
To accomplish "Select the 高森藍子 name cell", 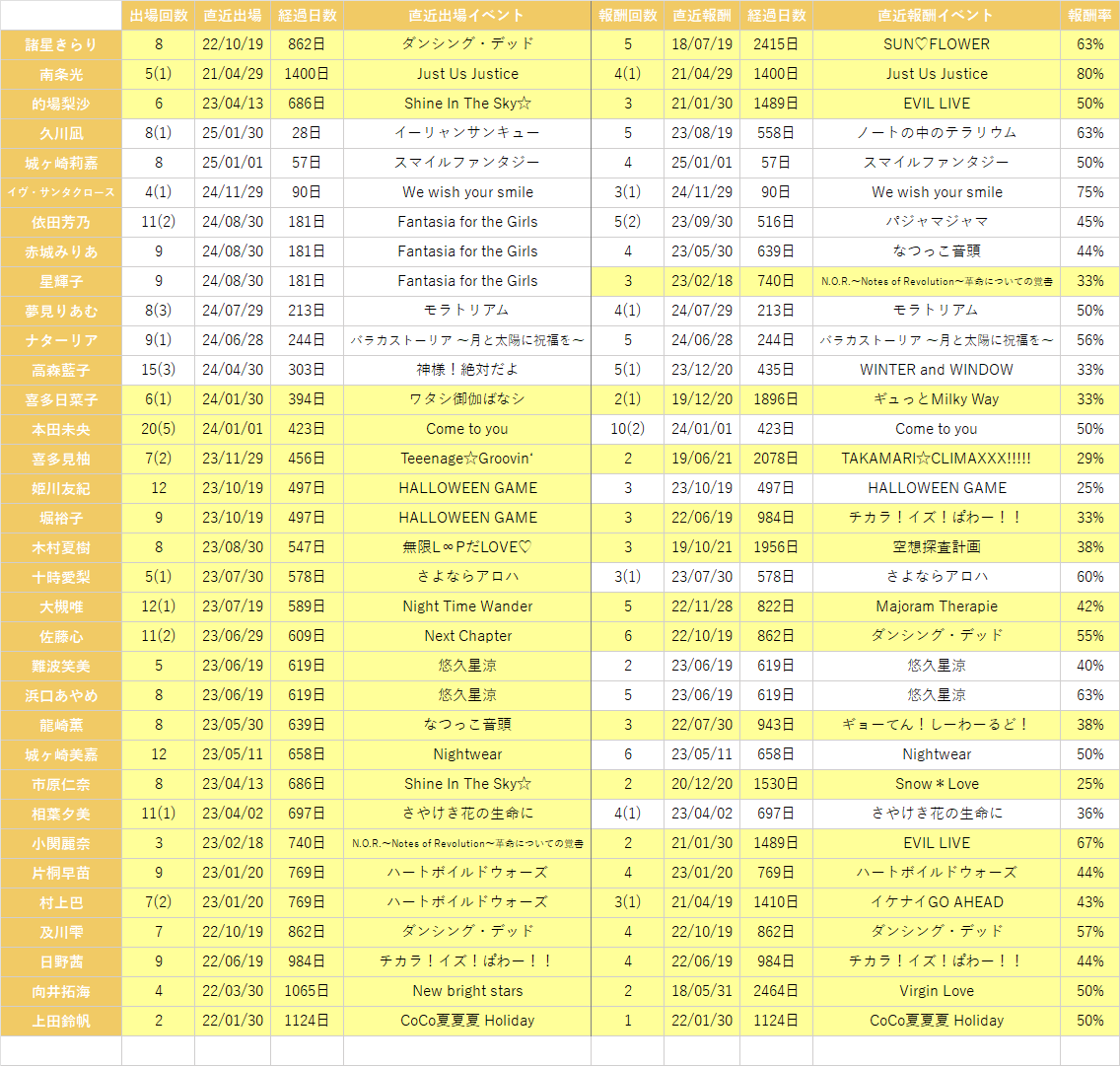I will pyautogui.click(x=61, y=370).
